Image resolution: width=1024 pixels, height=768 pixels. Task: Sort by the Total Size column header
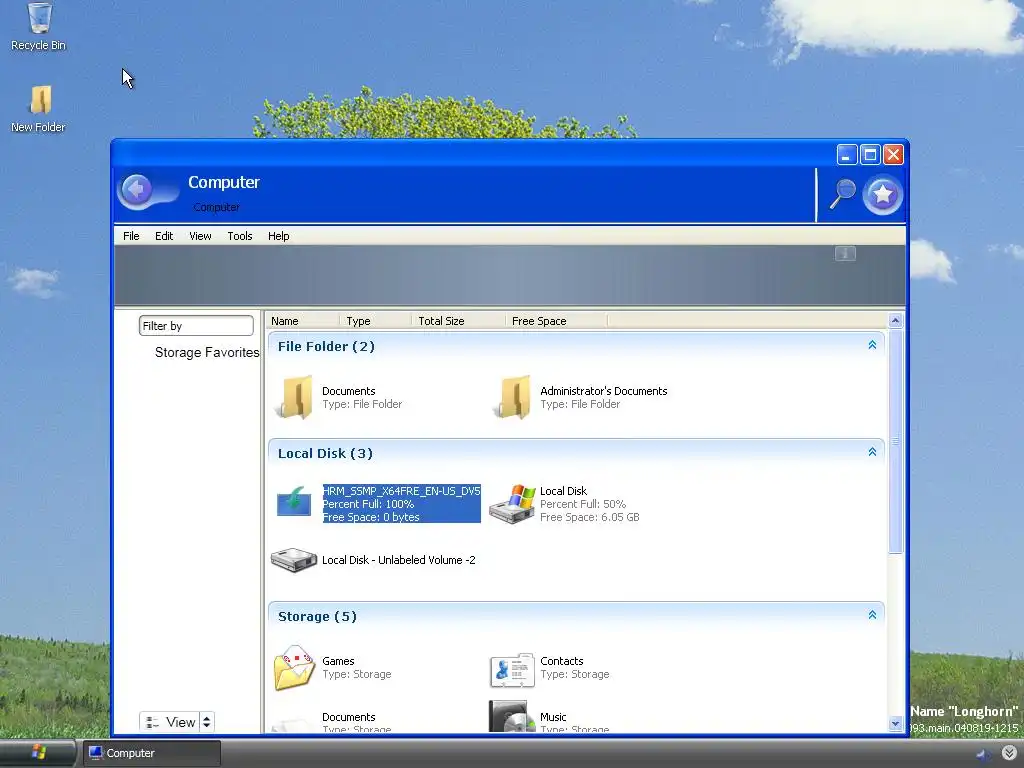click(x=458, y=321)
